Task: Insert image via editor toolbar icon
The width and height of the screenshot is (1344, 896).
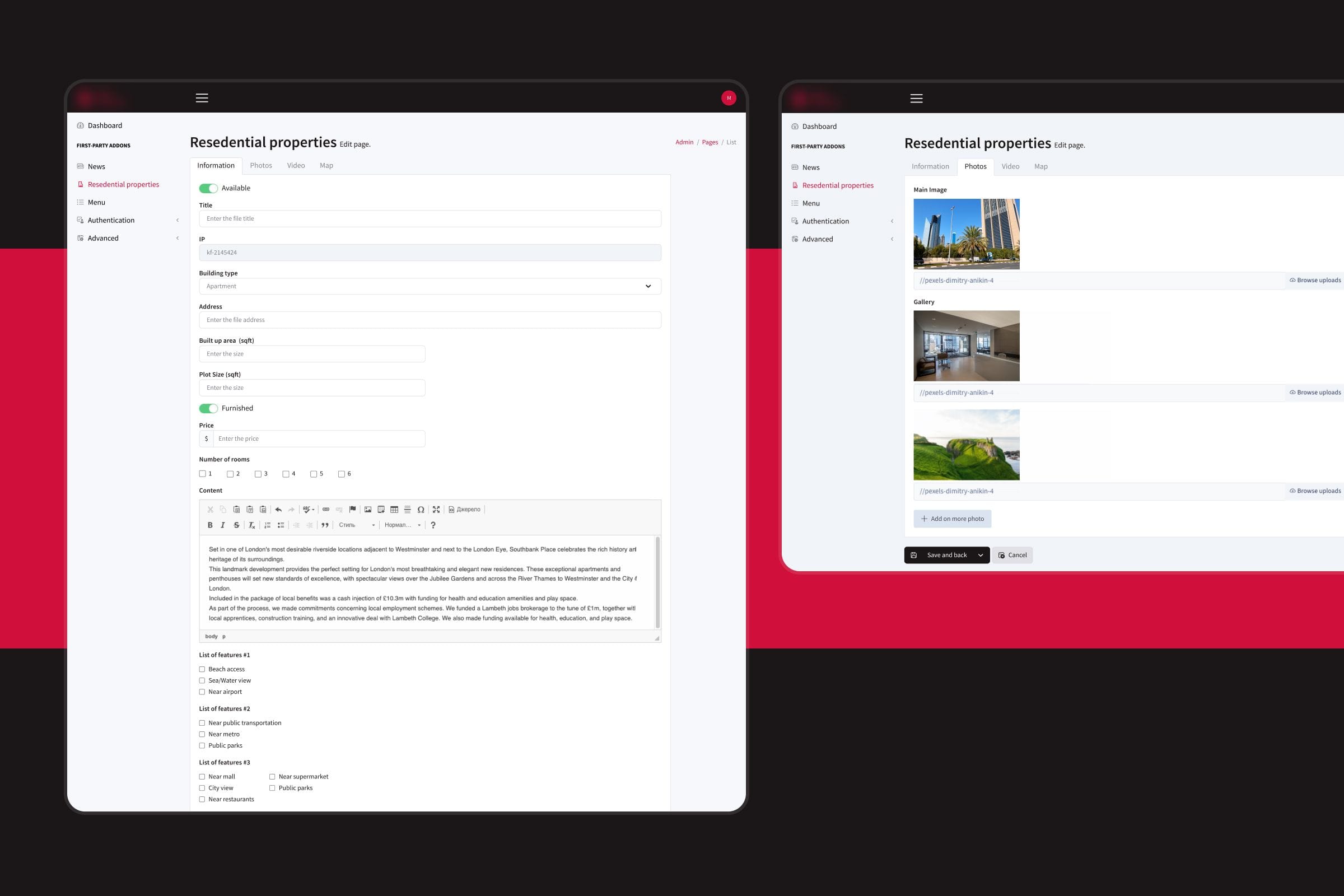Action: coord(368,510)
